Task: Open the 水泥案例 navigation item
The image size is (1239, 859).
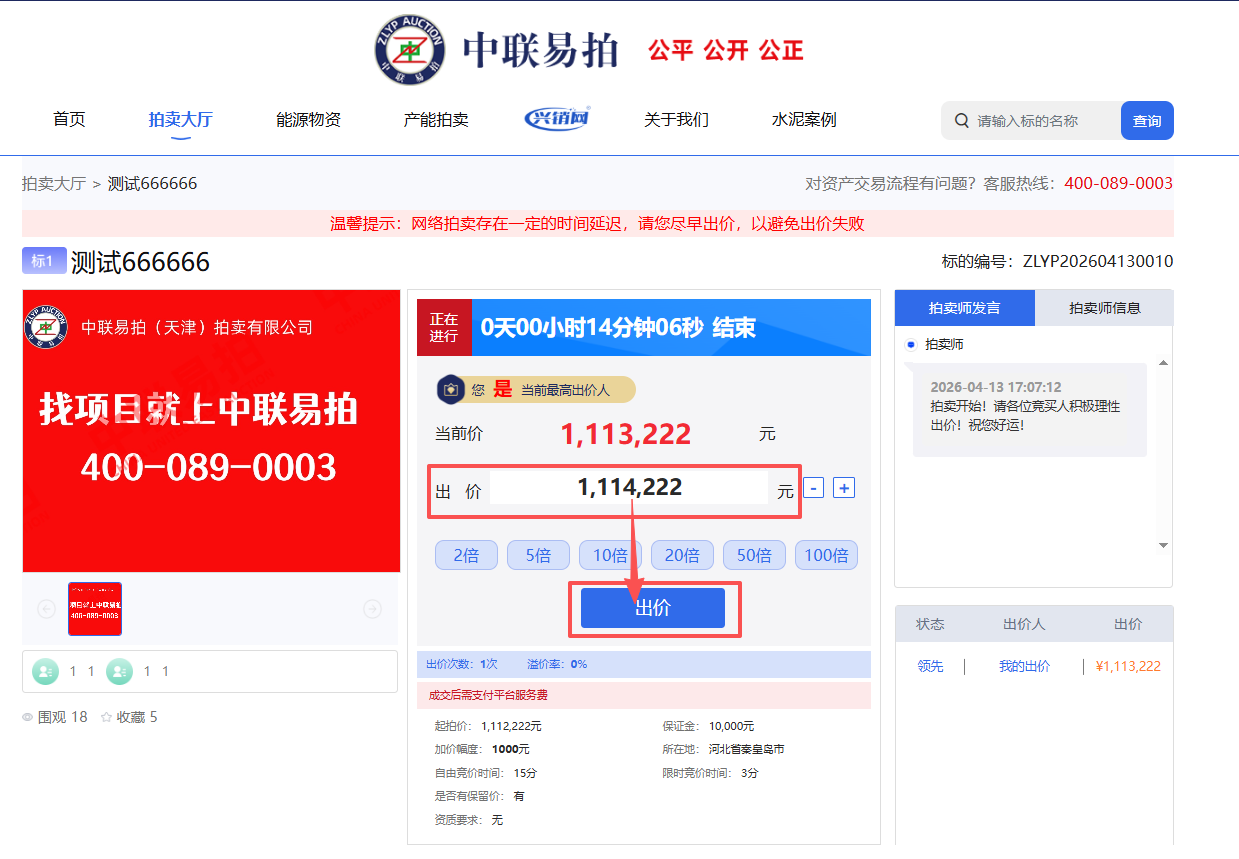Action: click(804, 120)
